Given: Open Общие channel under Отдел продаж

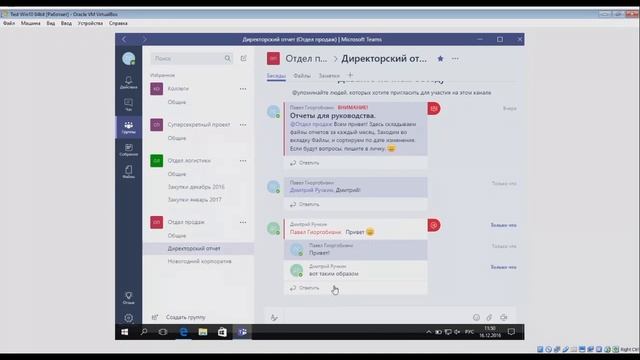Looking at the screenshot, I should [x=177, y=236].
